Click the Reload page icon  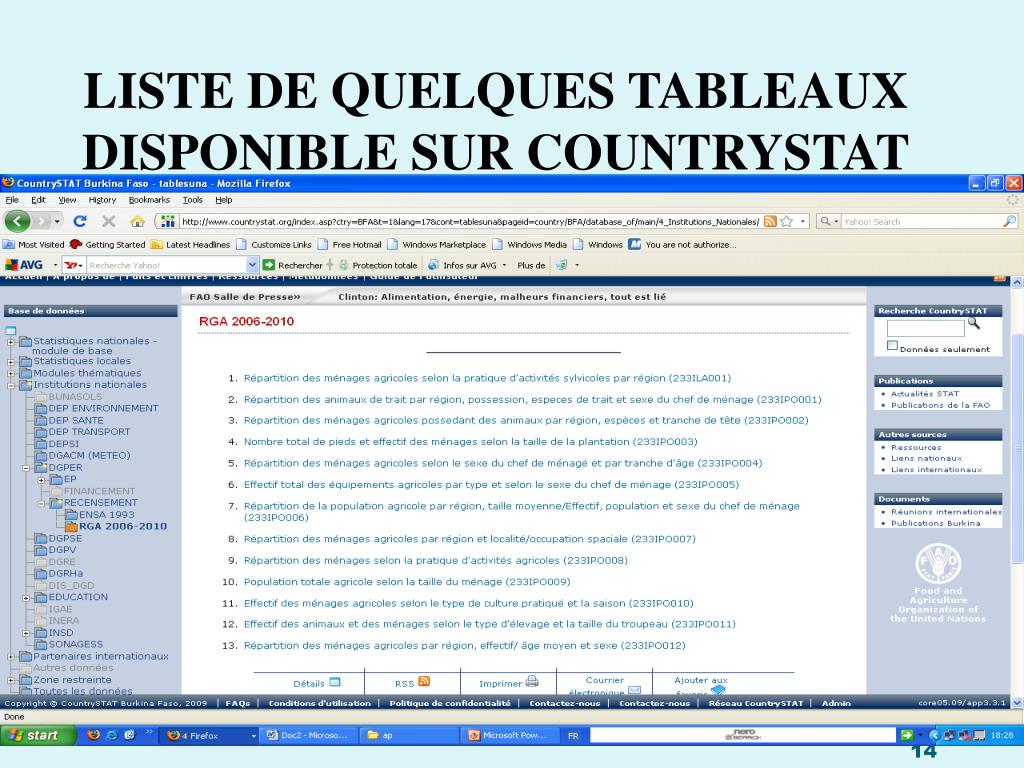click(80, 221)
